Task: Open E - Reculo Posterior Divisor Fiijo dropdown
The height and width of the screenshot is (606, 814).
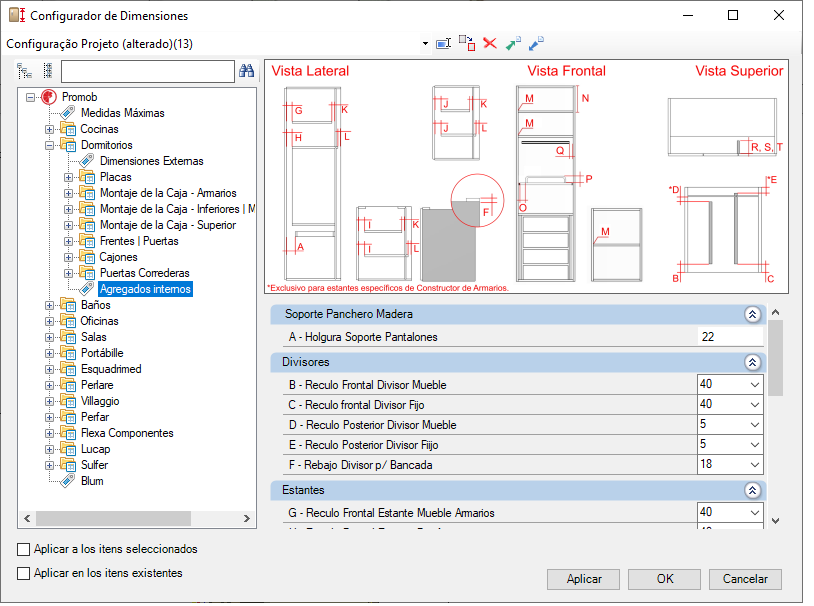Action: [755, 445]
